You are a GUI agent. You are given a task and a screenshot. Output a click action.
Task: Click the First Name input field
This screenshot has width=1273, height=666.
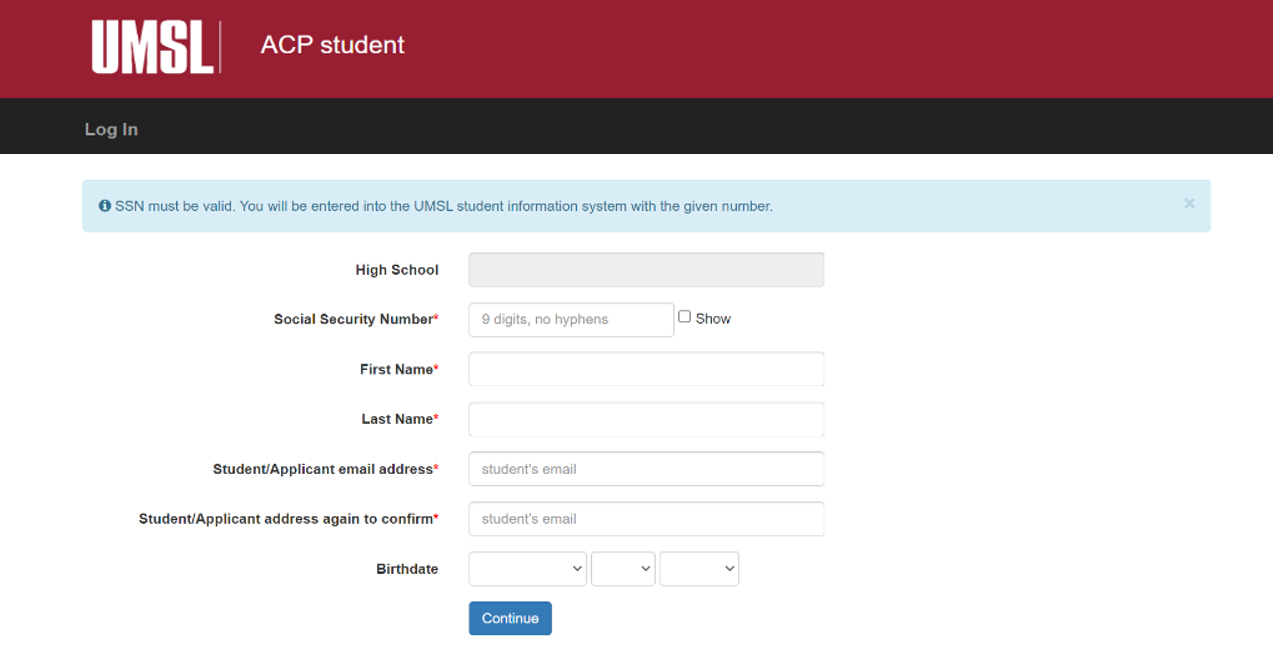point(645,369)
